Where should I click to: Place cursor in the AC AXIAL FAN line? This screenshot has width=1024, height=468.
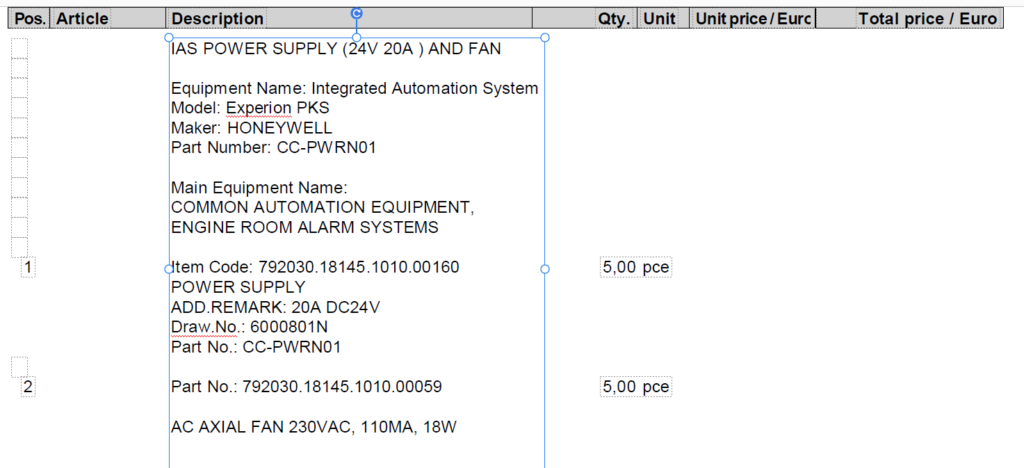(x=313, y=428)
